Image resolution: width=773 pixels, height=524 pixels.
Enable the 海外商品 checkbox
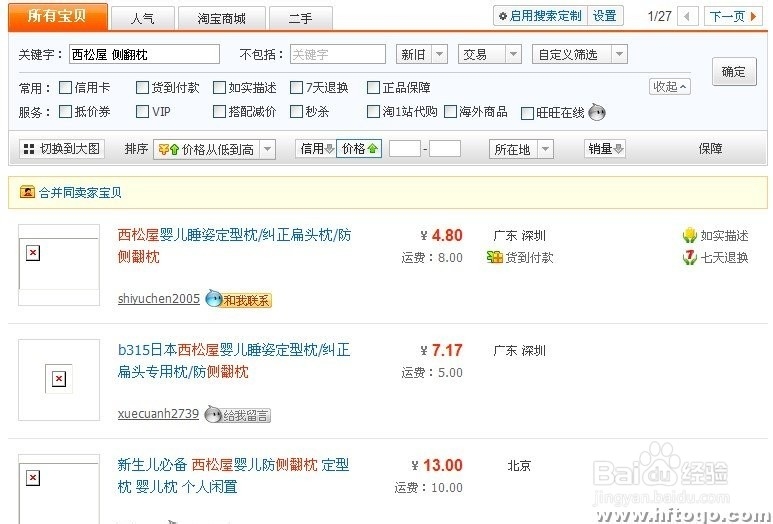[450, 111]
